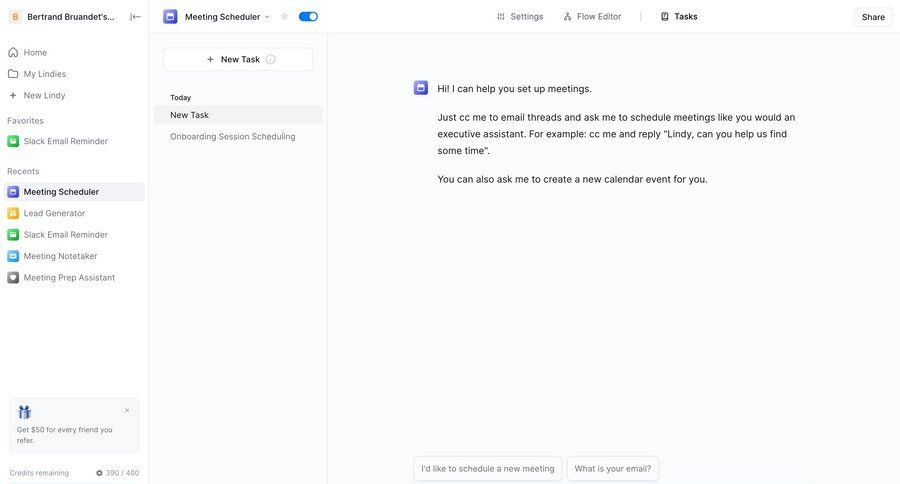Screen dimensions: 900x484
Task: Switch to the Tasks tab
Action: pyautogui.click(x=679, y=17)
